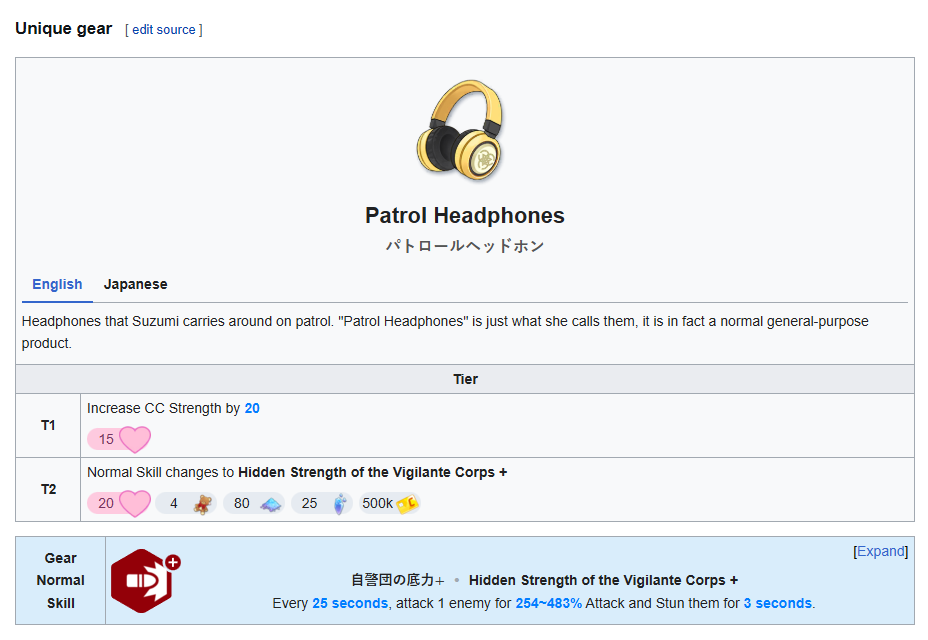The height and width of the screenshot is (640, 928).
Task: Click the Tier table header
Action: pos(465,379)
